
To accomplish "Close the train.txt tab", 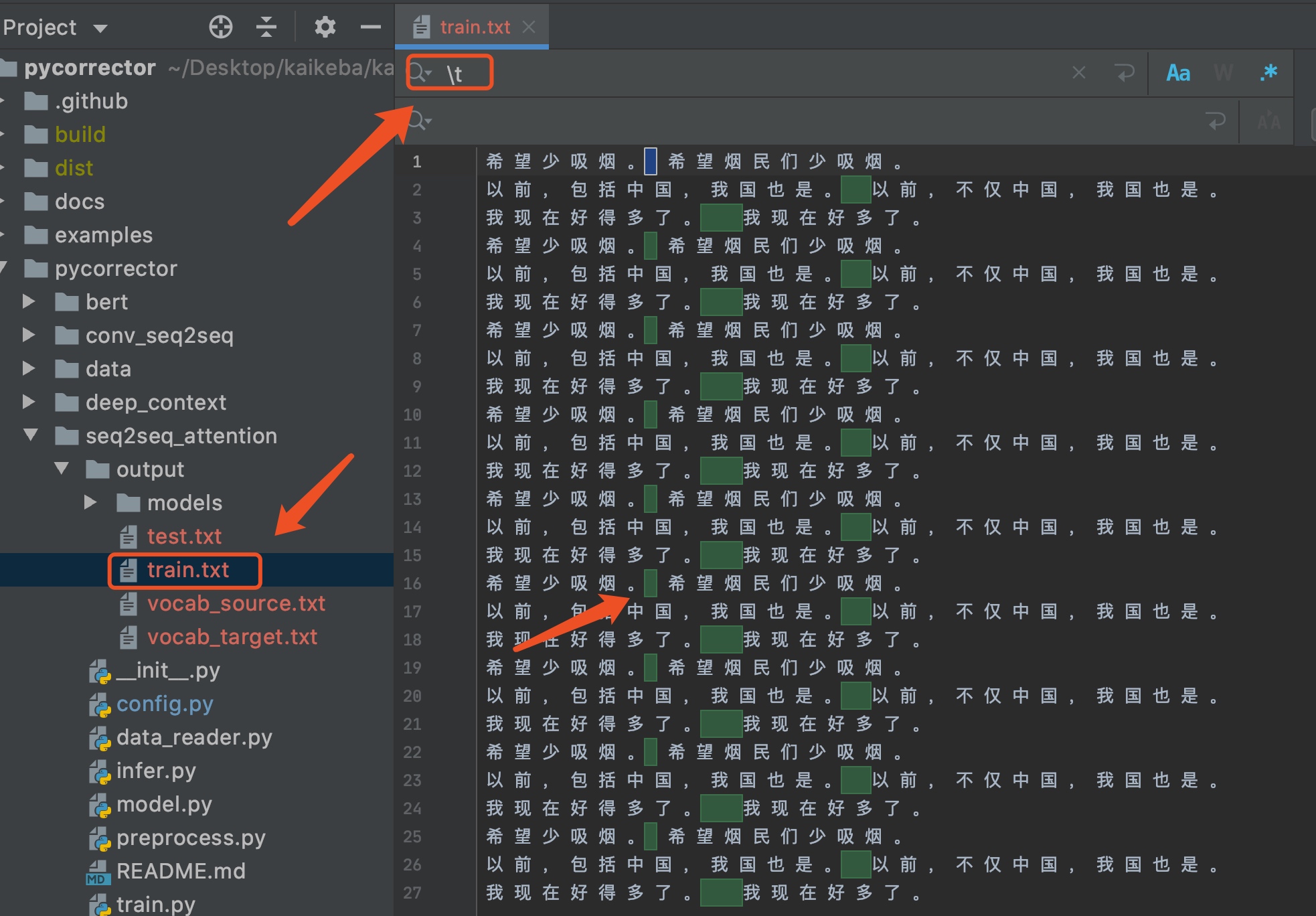I will pyautogui.click(x=529, y=27).
